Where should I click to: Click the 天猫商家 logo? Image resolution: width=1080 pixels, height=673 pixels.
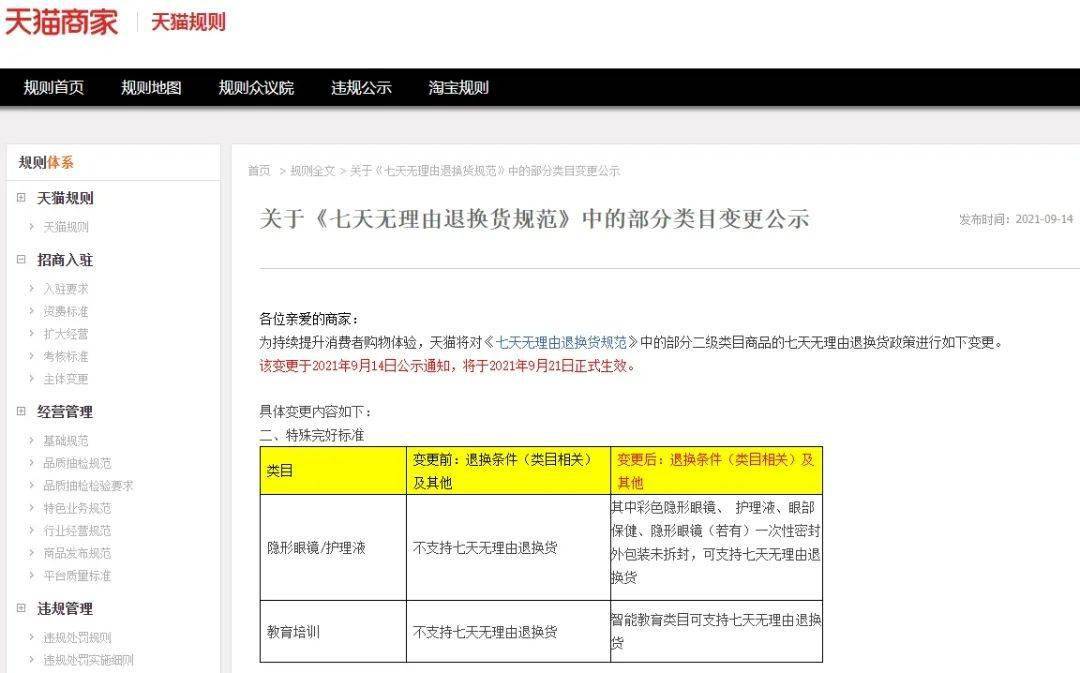[x=61, y=22]
